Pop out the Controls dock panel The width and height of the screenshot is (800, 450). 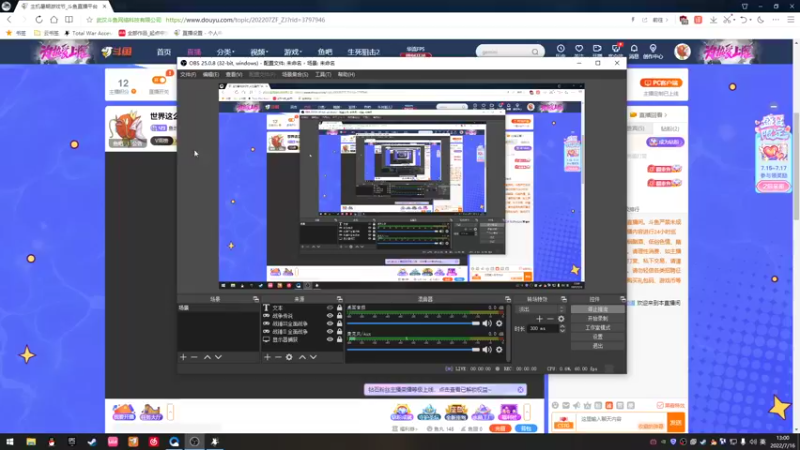coord(622,299)
